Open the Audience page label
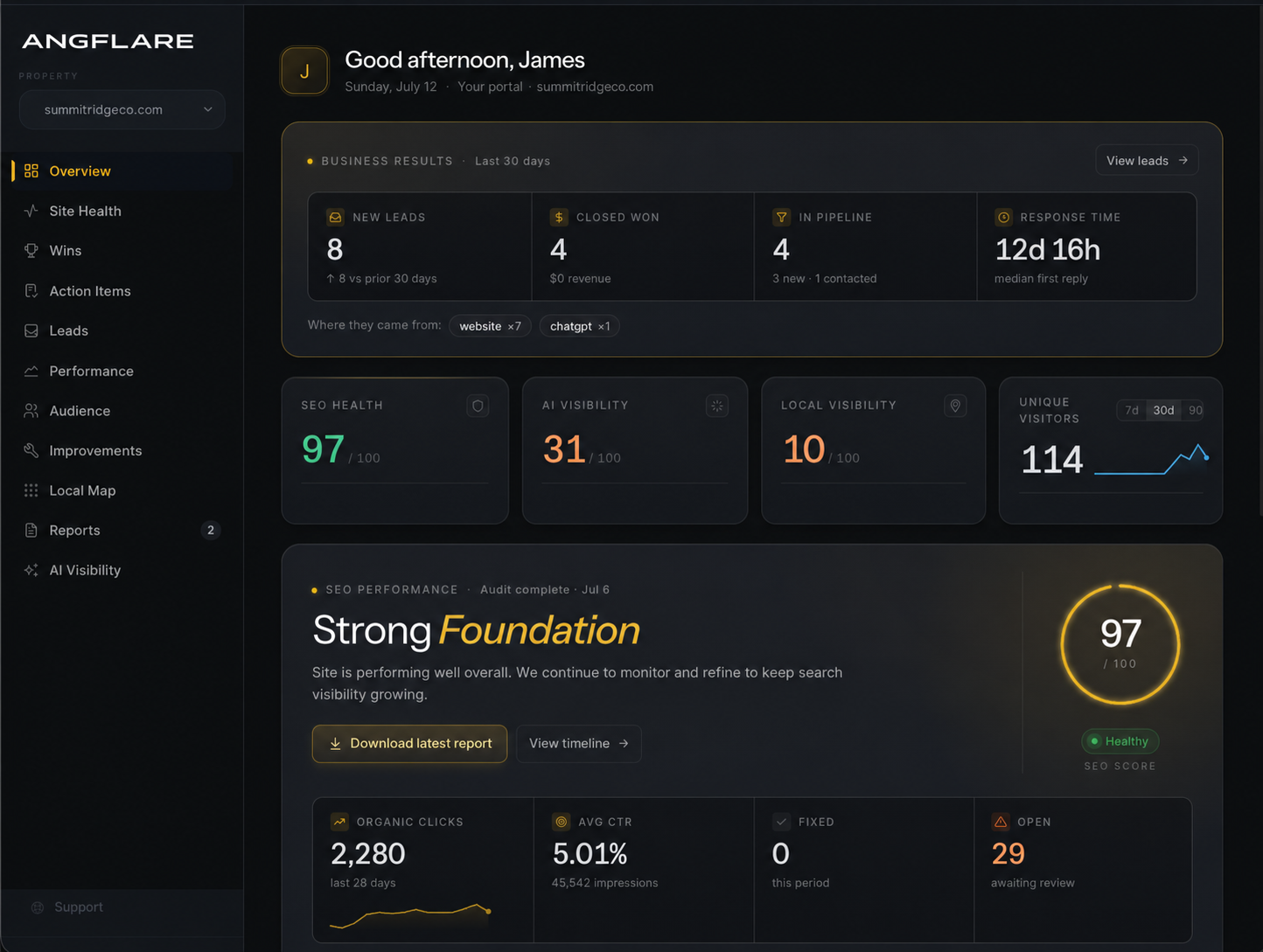The image size is (1263, 952). [x=80, y=411]
